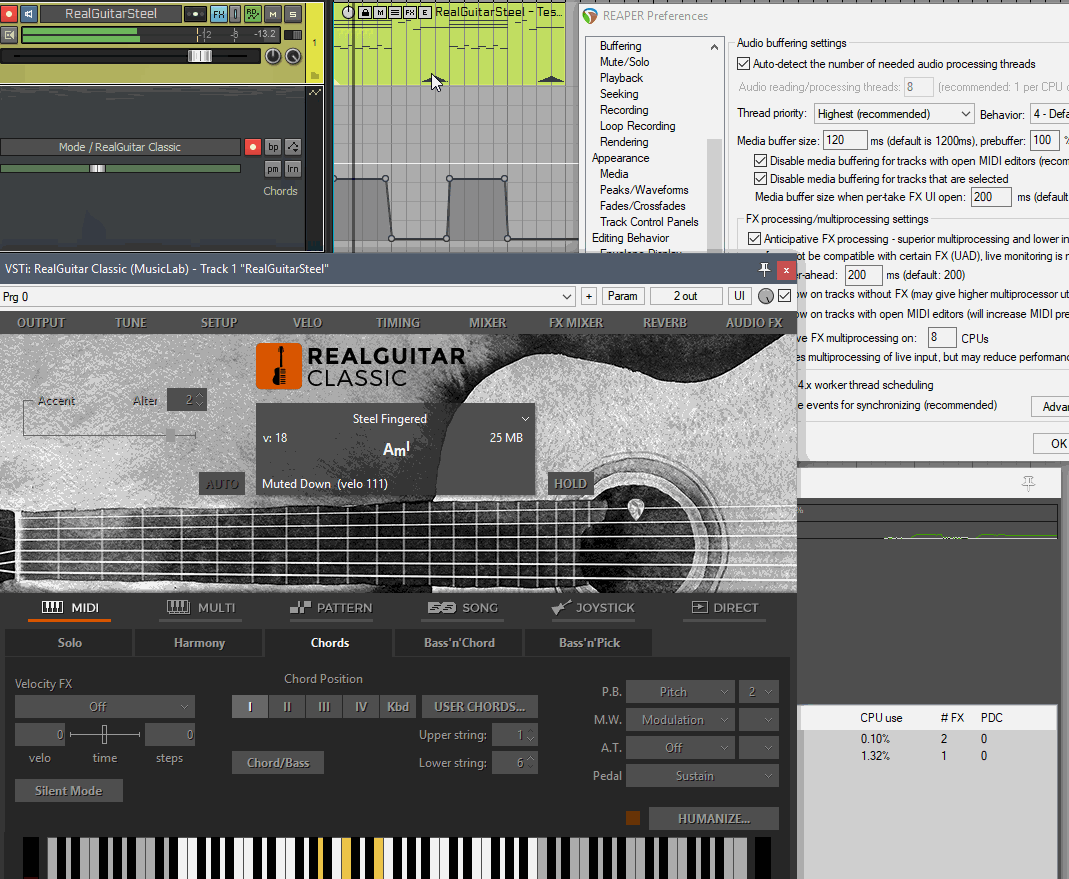
Task: Click the track envelope/automation mode icon
Action: click(x=252, y=14)
